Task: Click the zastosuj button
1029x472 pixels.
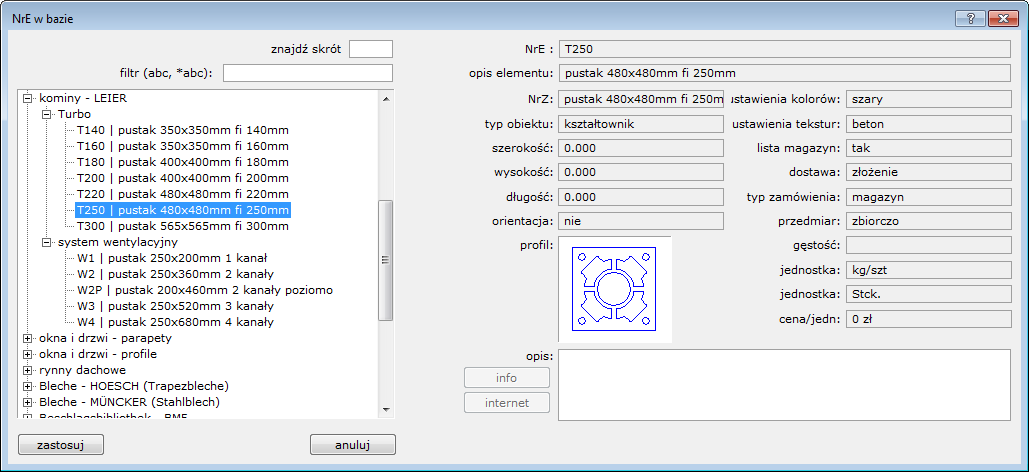Action: click(x=61, y=444)
